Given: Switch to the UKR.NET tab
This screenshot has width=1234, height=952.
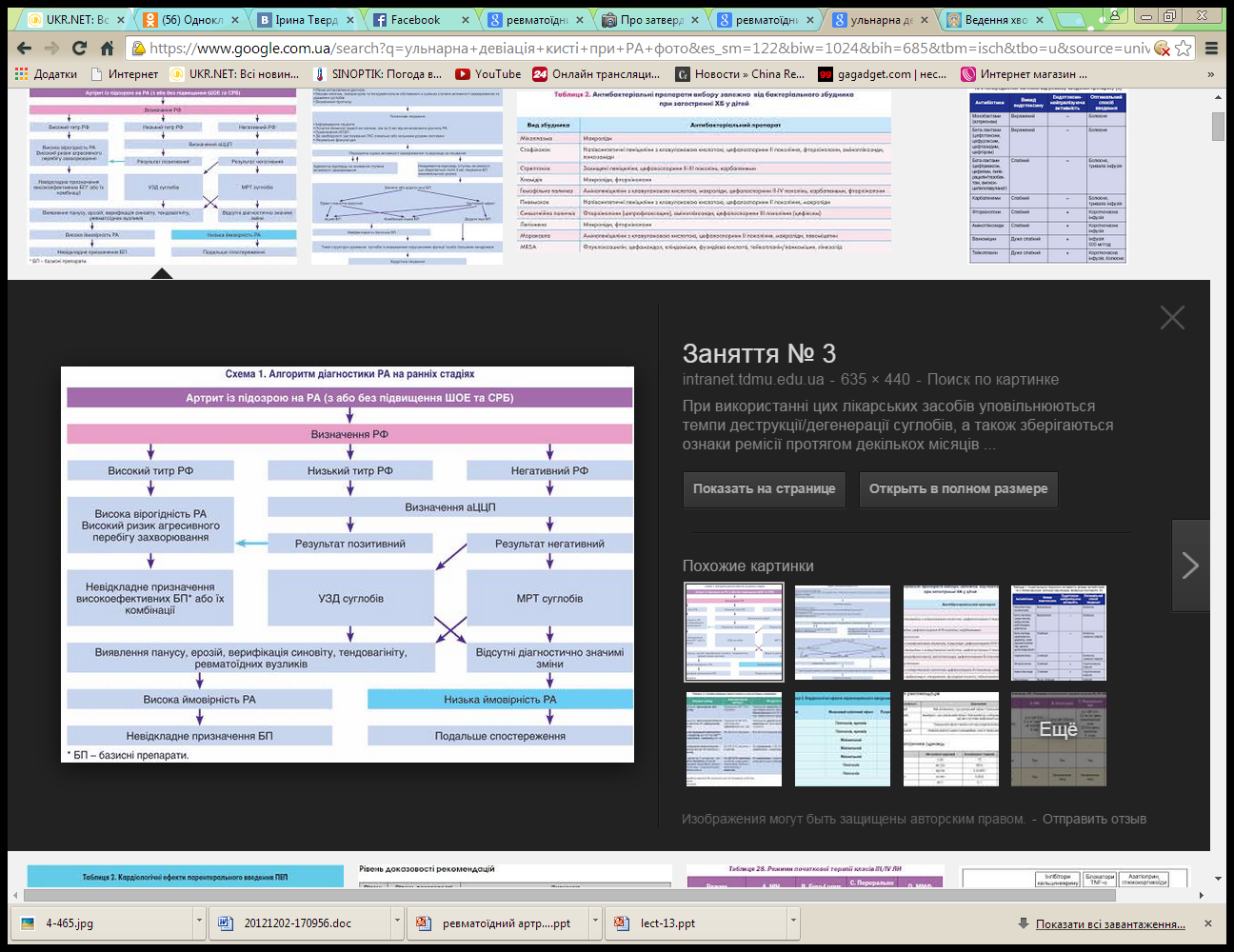Looking at the screenshot, I should click(x=76, y=19).
